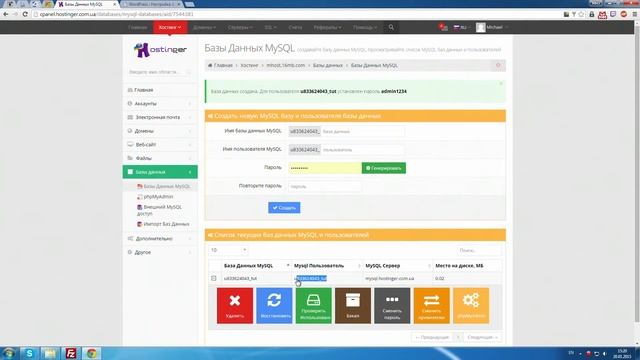640x360 pixels.
Task: Reload the page with browser refresh icon
Action: click(x=25, y=14)
